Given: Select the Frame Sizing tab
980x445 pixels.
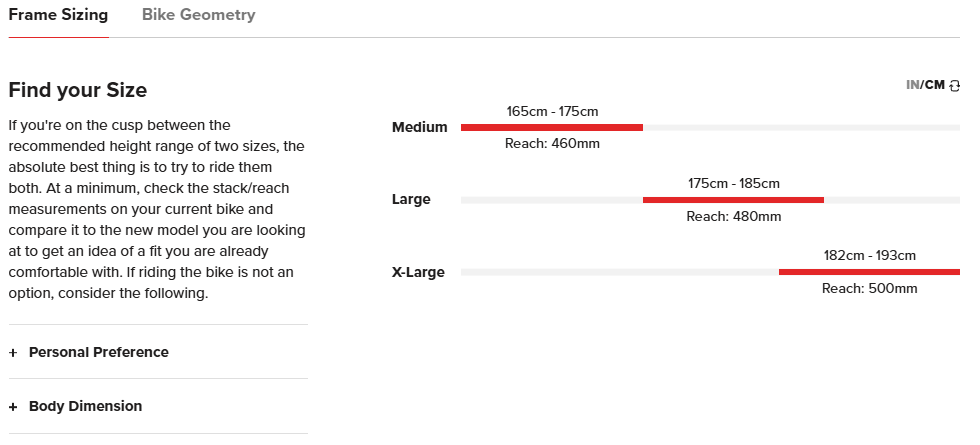Looking at the screenshot, I should (58, 15).
